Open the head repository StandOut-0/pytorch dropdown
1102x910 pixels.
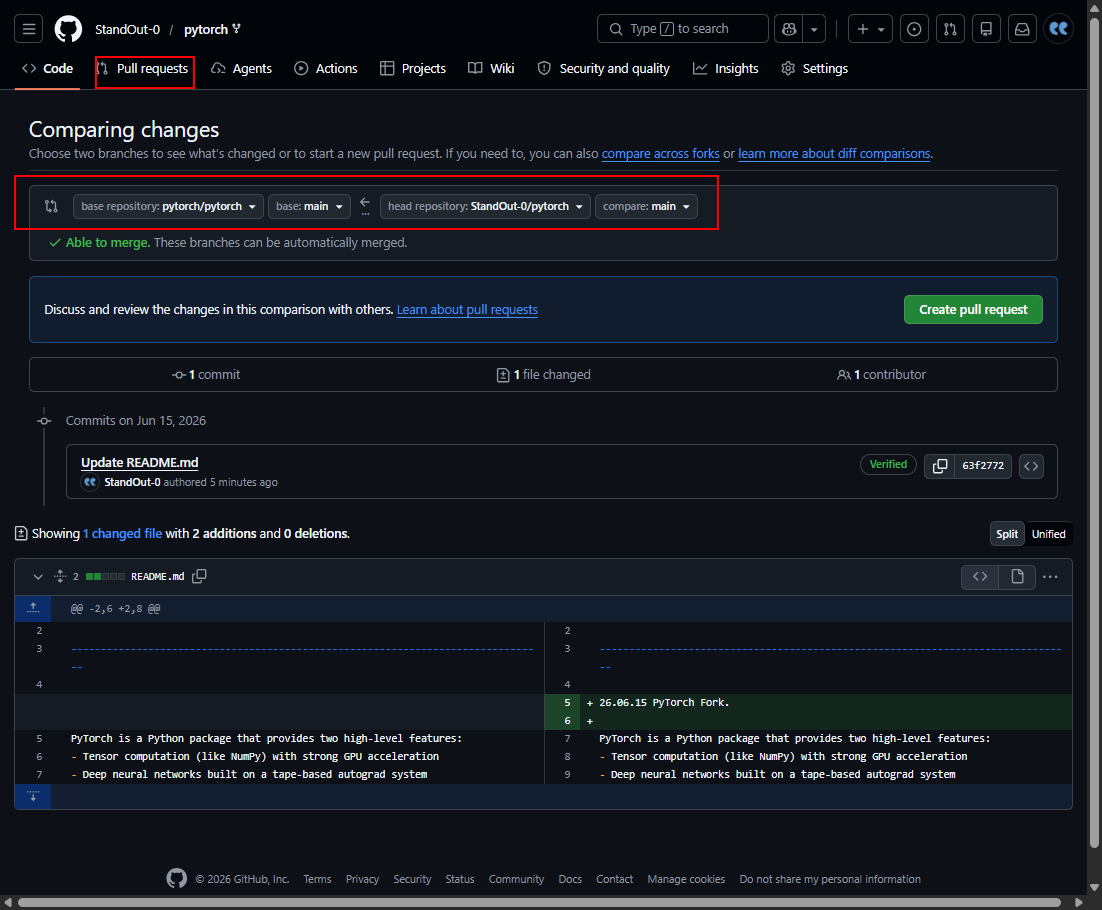pyautogui.click(x=485, y=206)
